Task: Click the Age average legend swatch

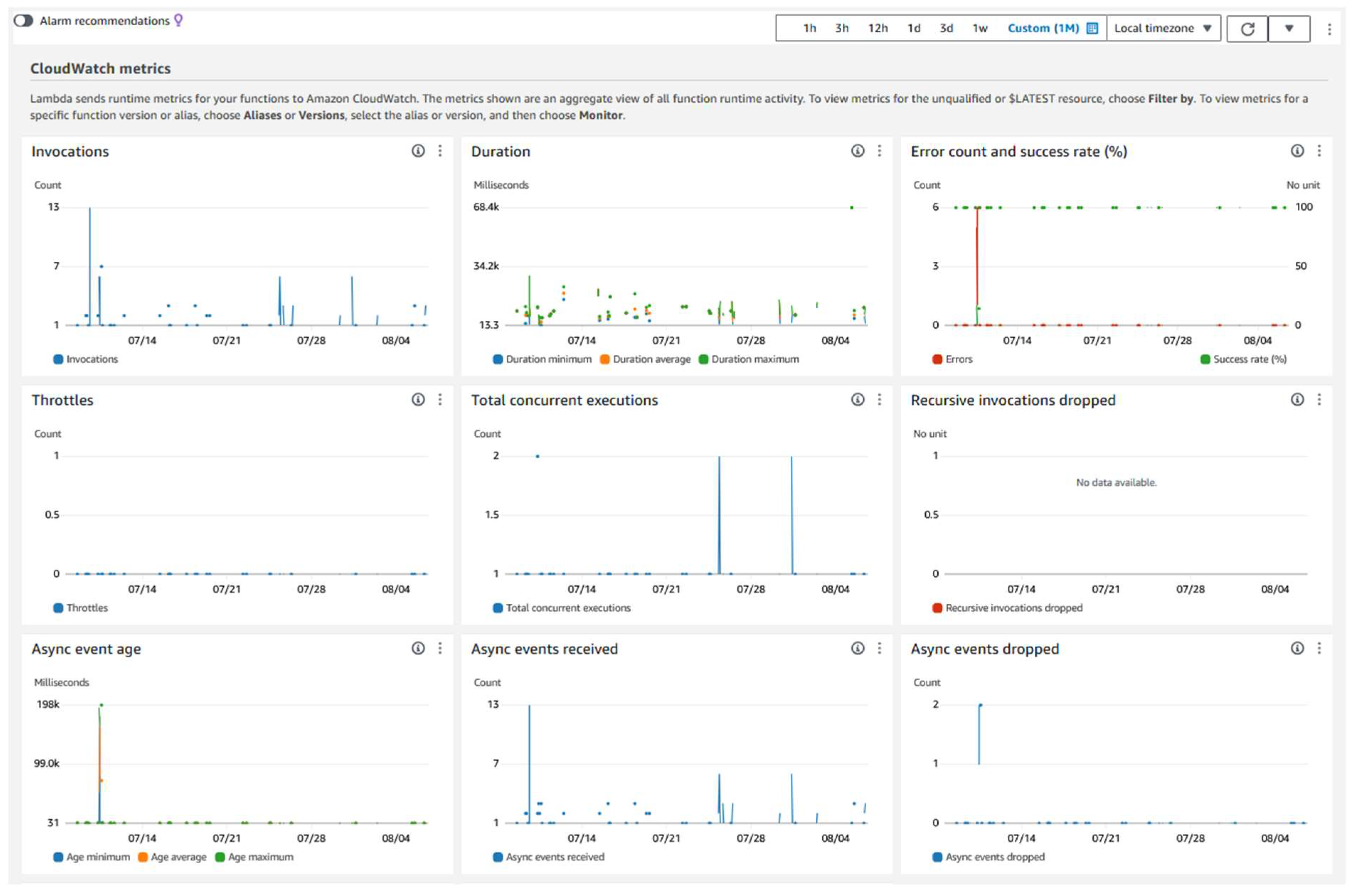Action: [x=142, y=857]
